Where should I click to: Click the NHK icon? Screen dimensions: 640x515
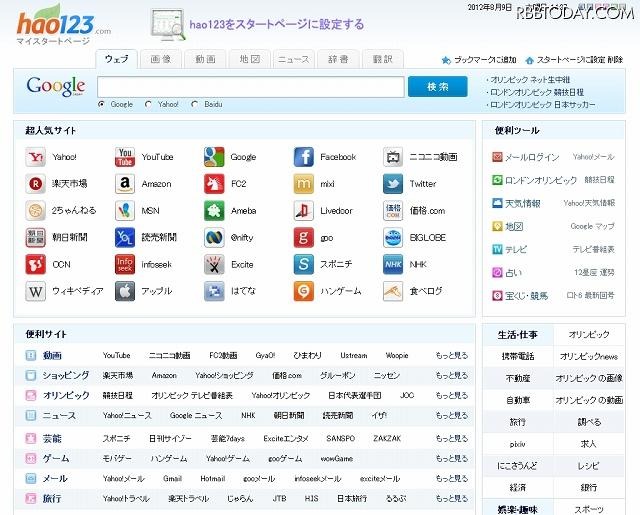pos(393,264)
